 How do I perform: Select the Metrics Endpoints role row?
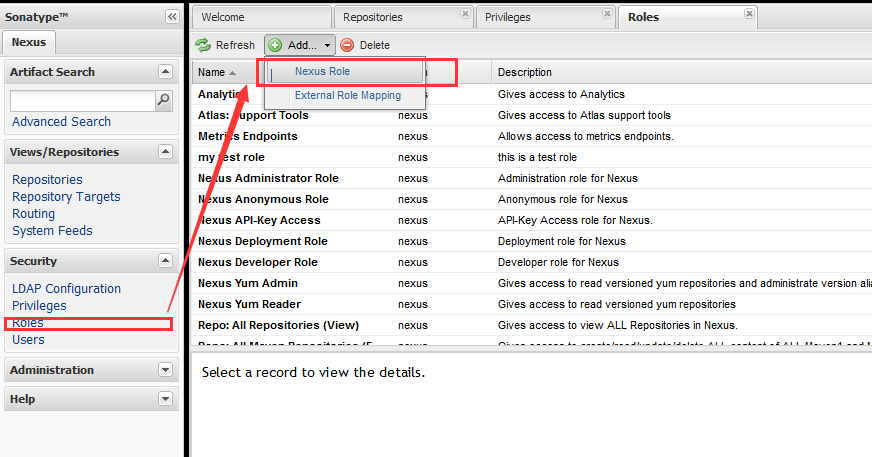pyautogui.click(x=531, y=136)
